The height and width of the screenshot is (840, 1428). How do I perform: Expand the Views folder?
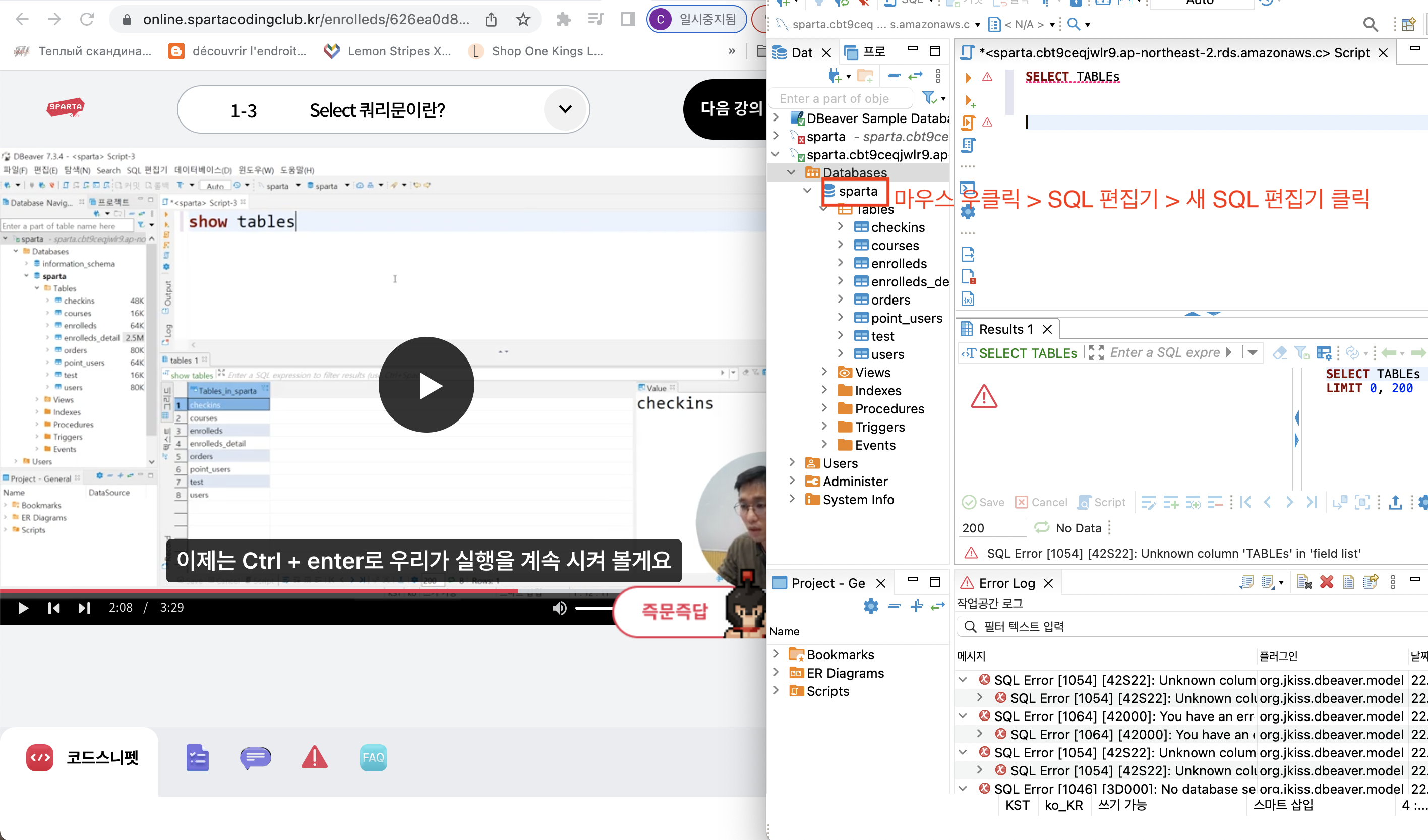point(824,372)
